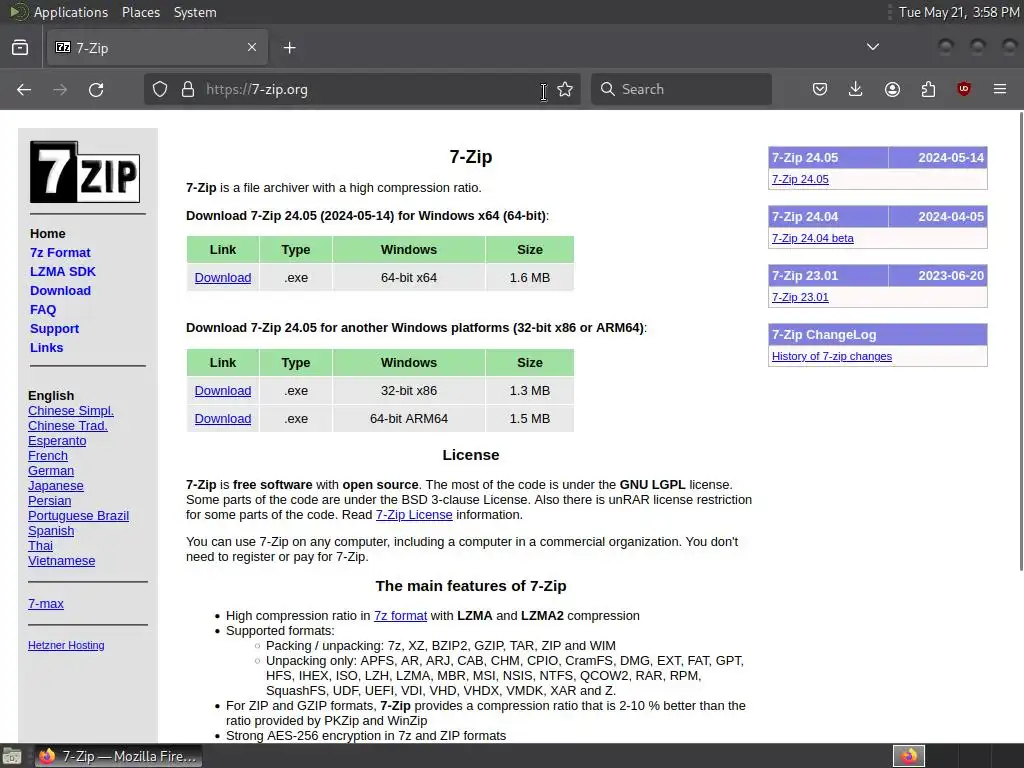Switch language to French
Image resolution: width=1024 pixels, height=768 pixels.
(48, 456)
